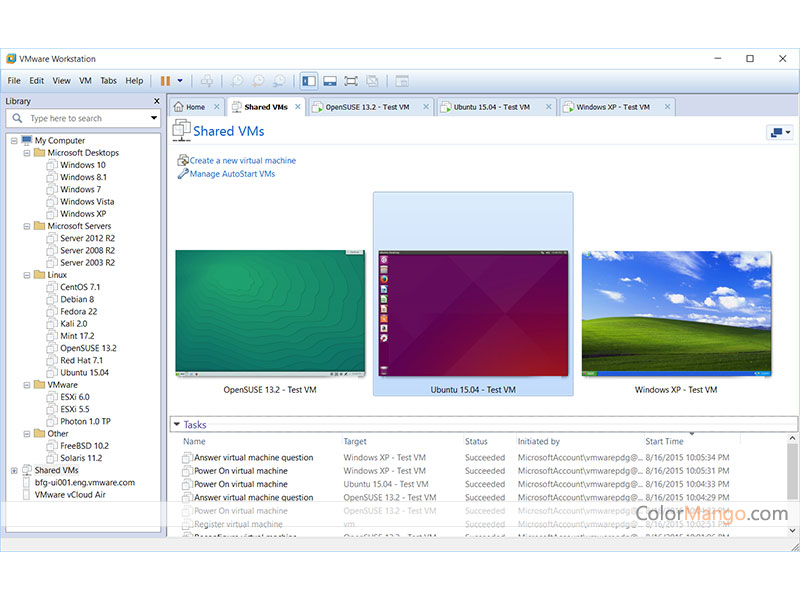Click the thumbnail bar toolbar icon

coord(330,80)
